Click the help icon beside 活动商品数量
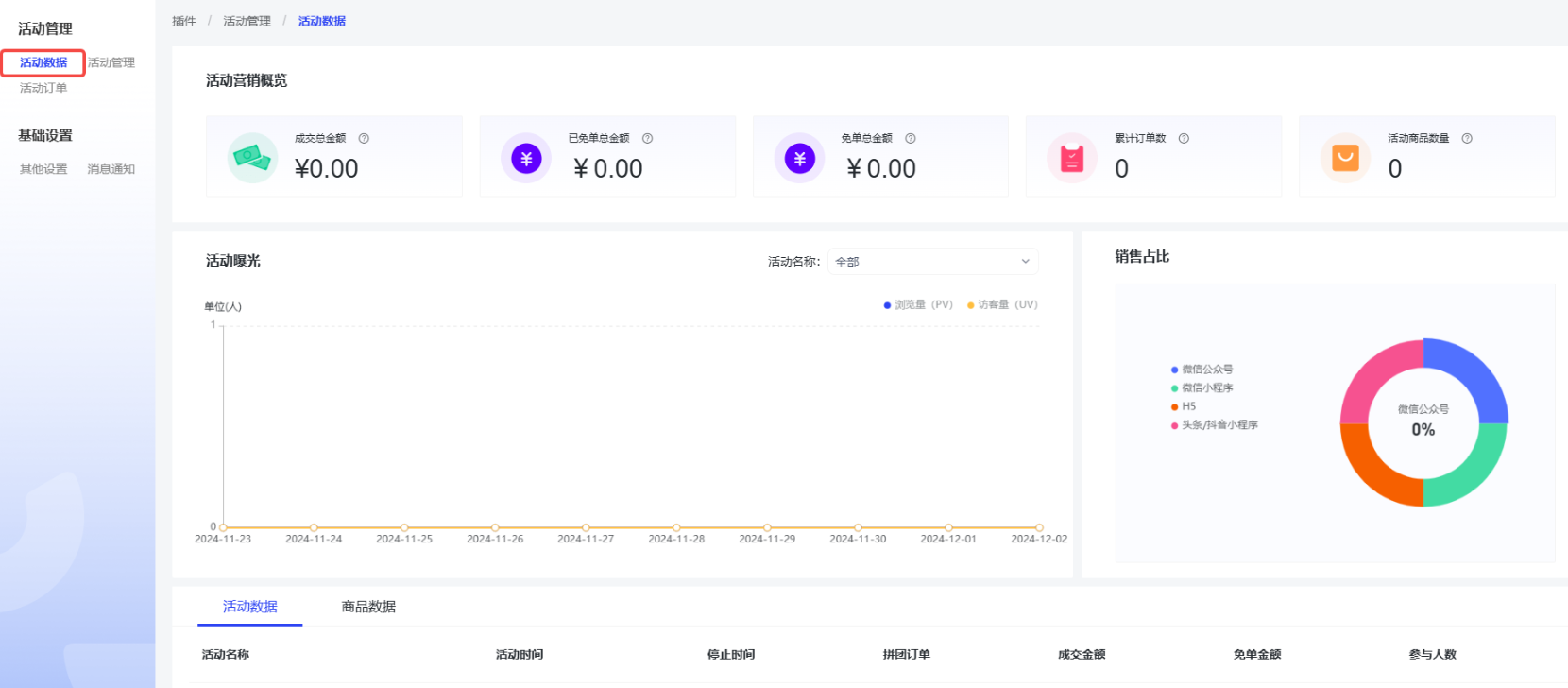The image size is (1568, 688). coord(1467,138)
